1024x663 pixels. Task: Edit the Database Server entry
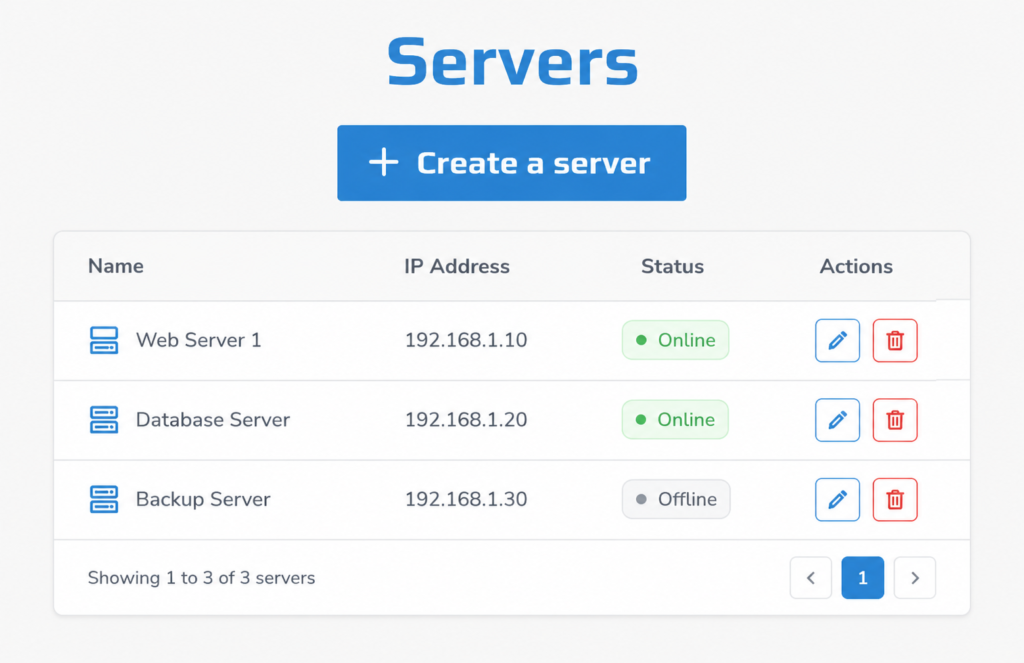[x=837, y=420]
